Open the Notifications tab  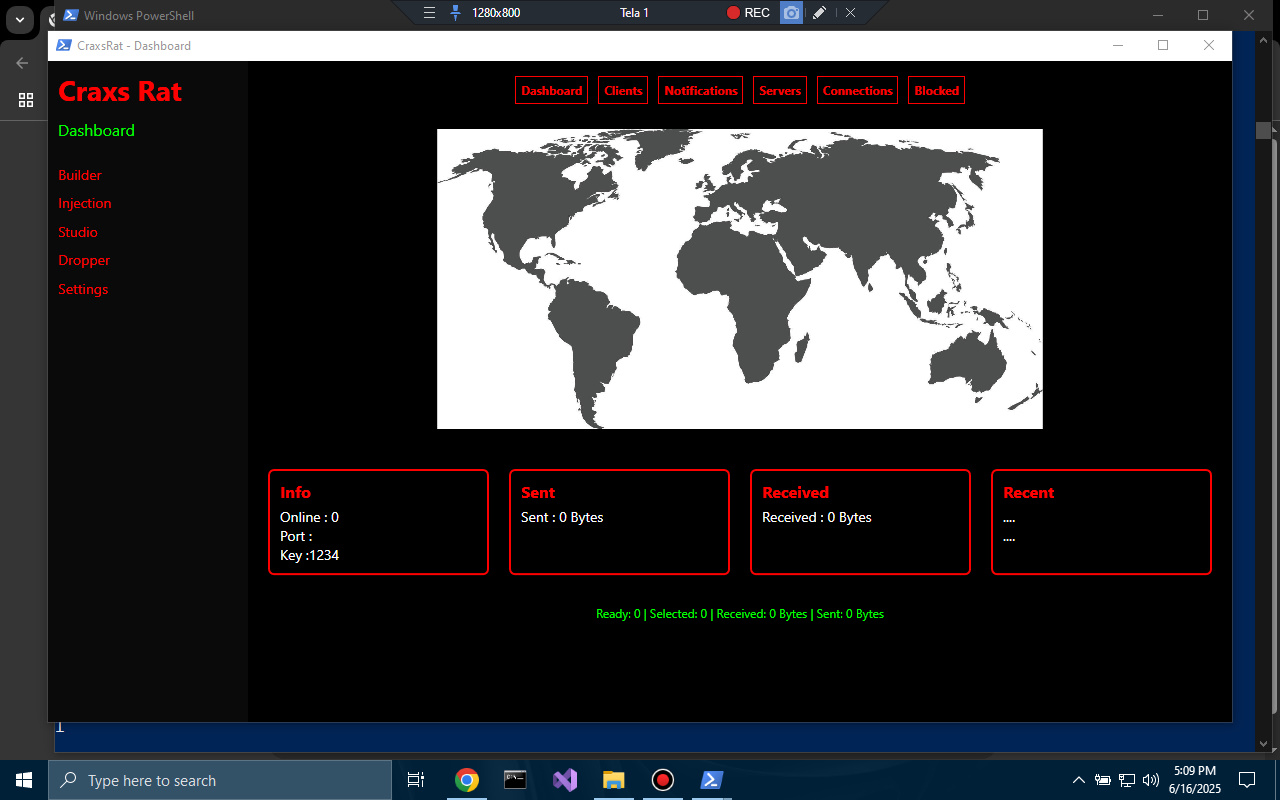point(701,90)
